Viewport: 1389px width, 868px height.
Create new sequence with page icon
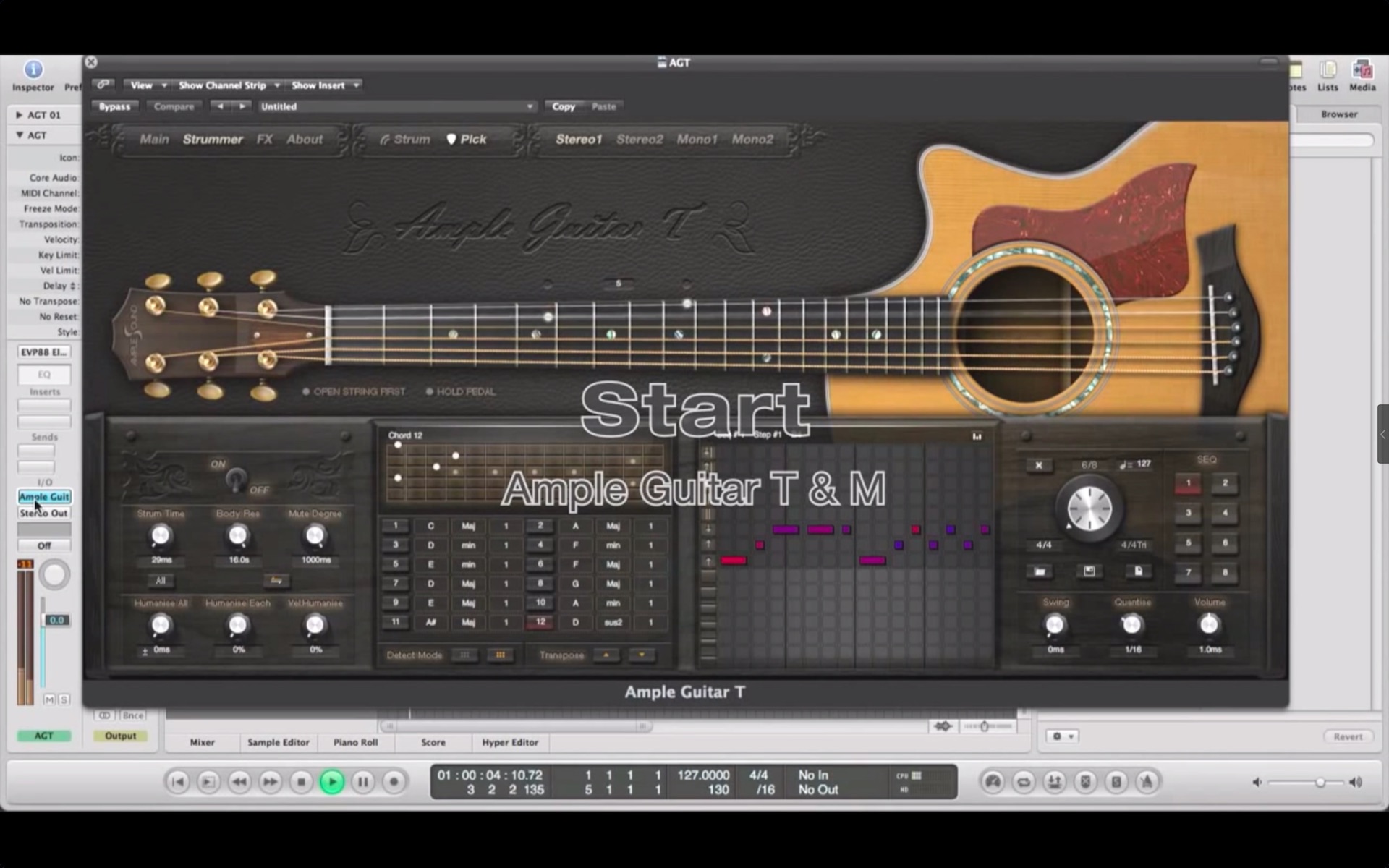point(1138,571)
